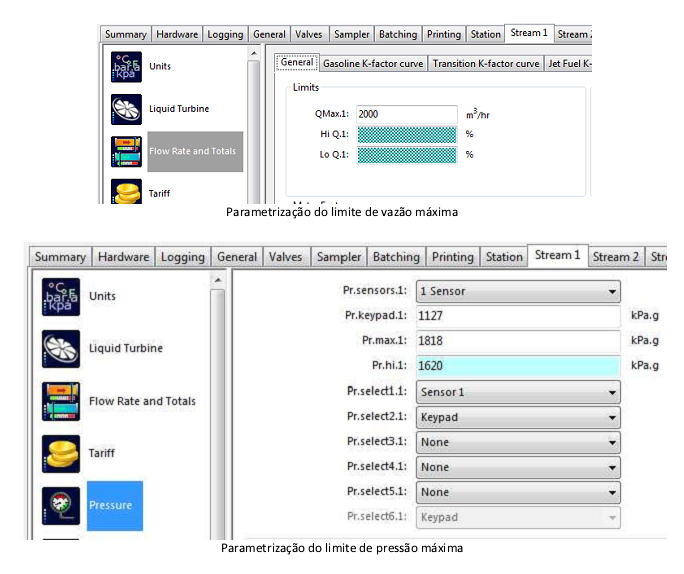Open the Printing tab in the bottom panel
Image resolution: width=684 pixels, height=574 pixels.
click(x=453, y=257)
